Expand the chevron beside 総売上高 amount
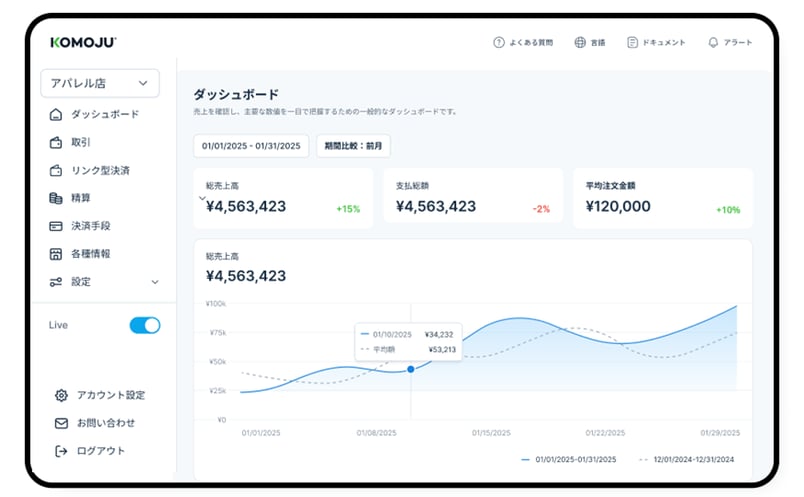This screenshot has height=497, width=804. 202,198
